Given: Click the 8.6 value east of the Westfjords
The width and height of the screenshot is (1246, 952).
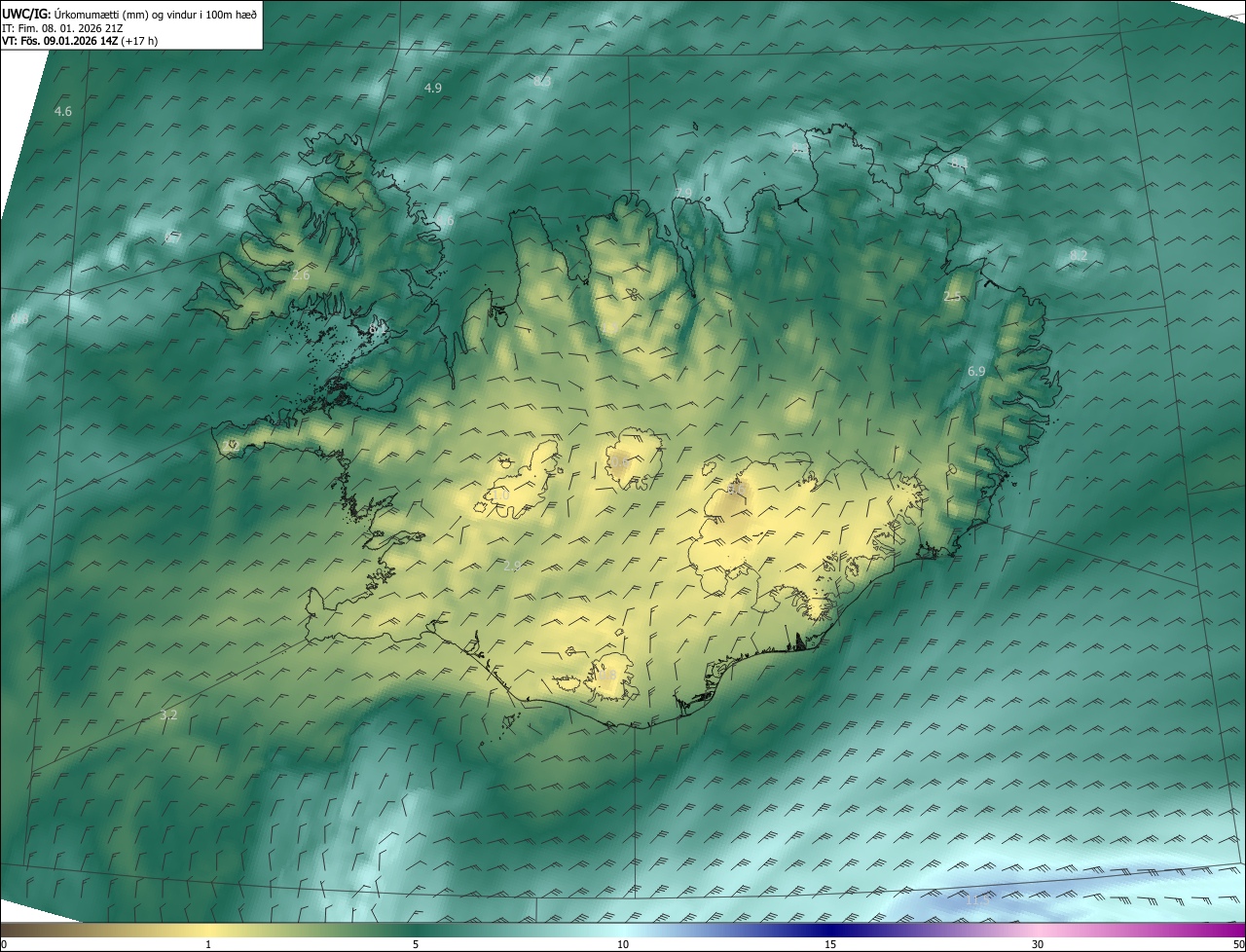Looking at the screenshot, I should [446, 221].
